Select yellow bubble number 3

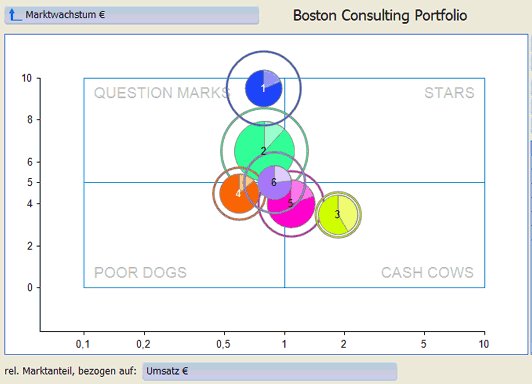click(x=338, y=214)
